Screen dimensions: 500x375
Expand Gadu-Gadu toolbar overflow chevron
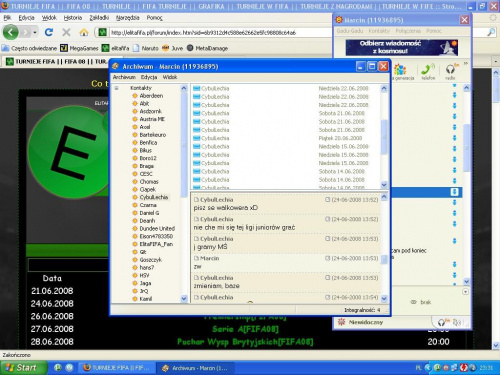click(x=466, y=63)
